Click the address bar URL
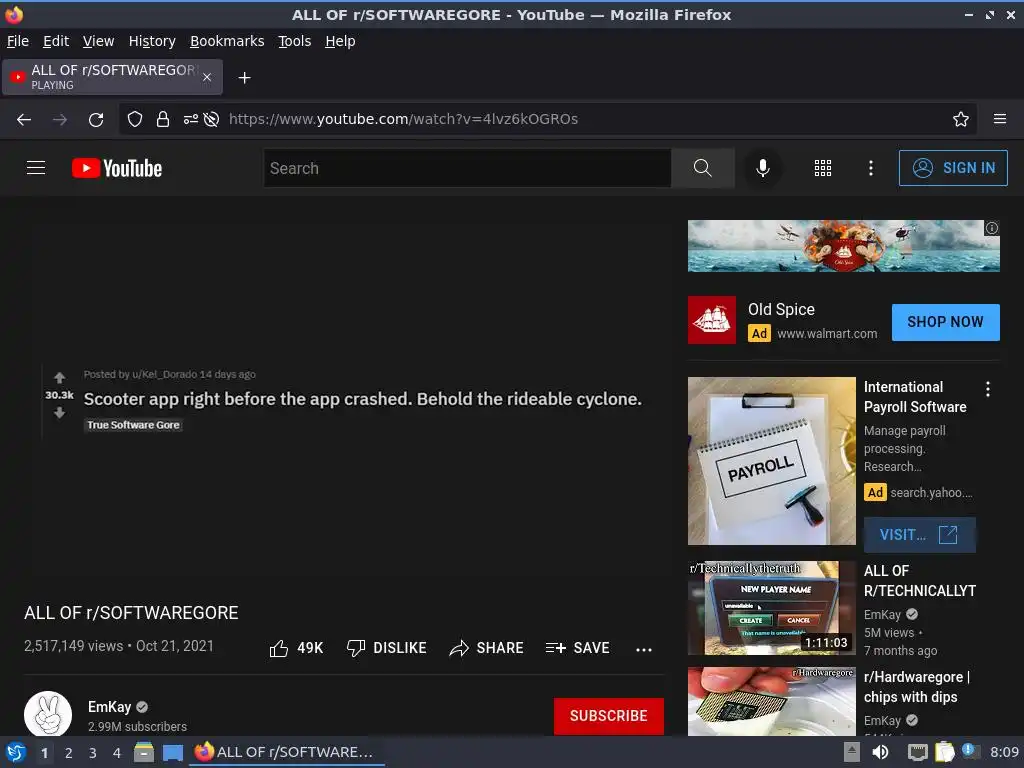This screenshot has width=1024, height=768. tap(403, 119)
